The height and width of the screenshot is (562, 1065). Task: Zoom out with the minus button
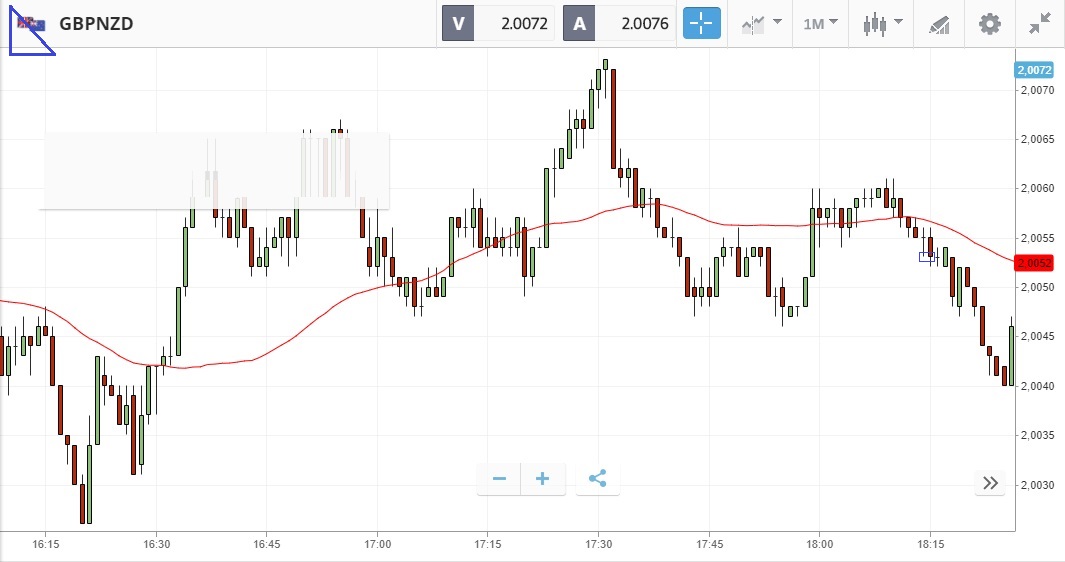coord(499,479)
